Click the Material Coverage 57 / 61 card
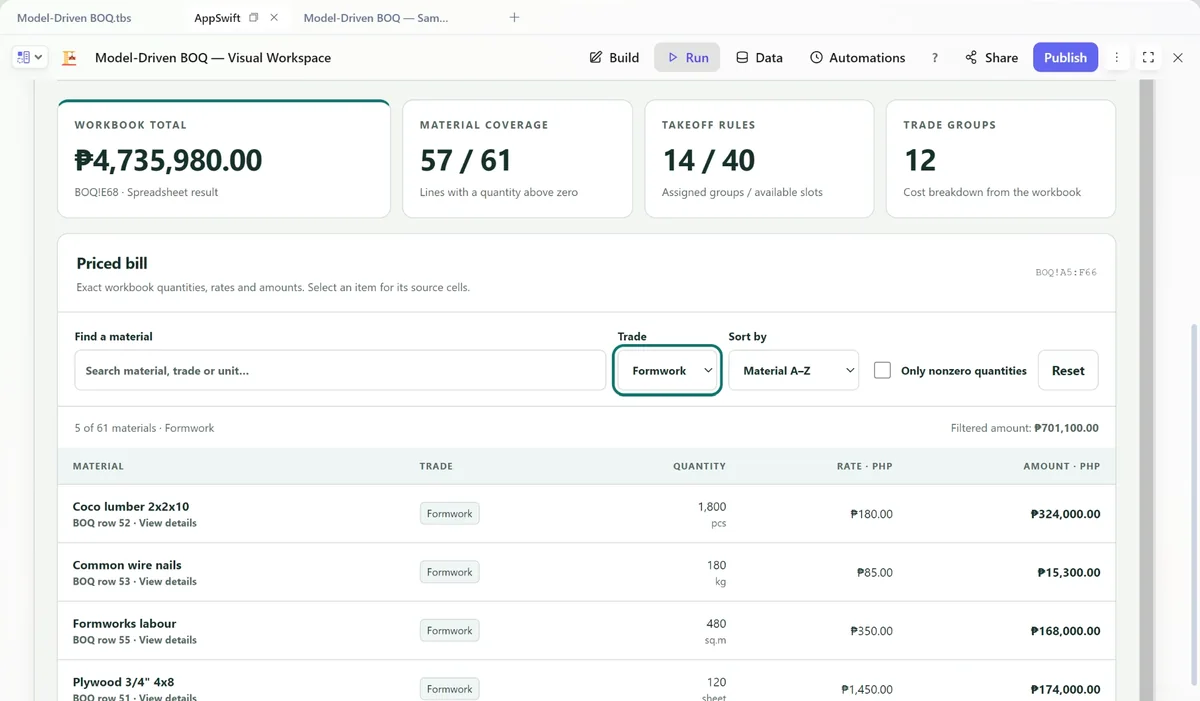The height and width of the screenshot is (701, 1200). (x=517, y=158)
